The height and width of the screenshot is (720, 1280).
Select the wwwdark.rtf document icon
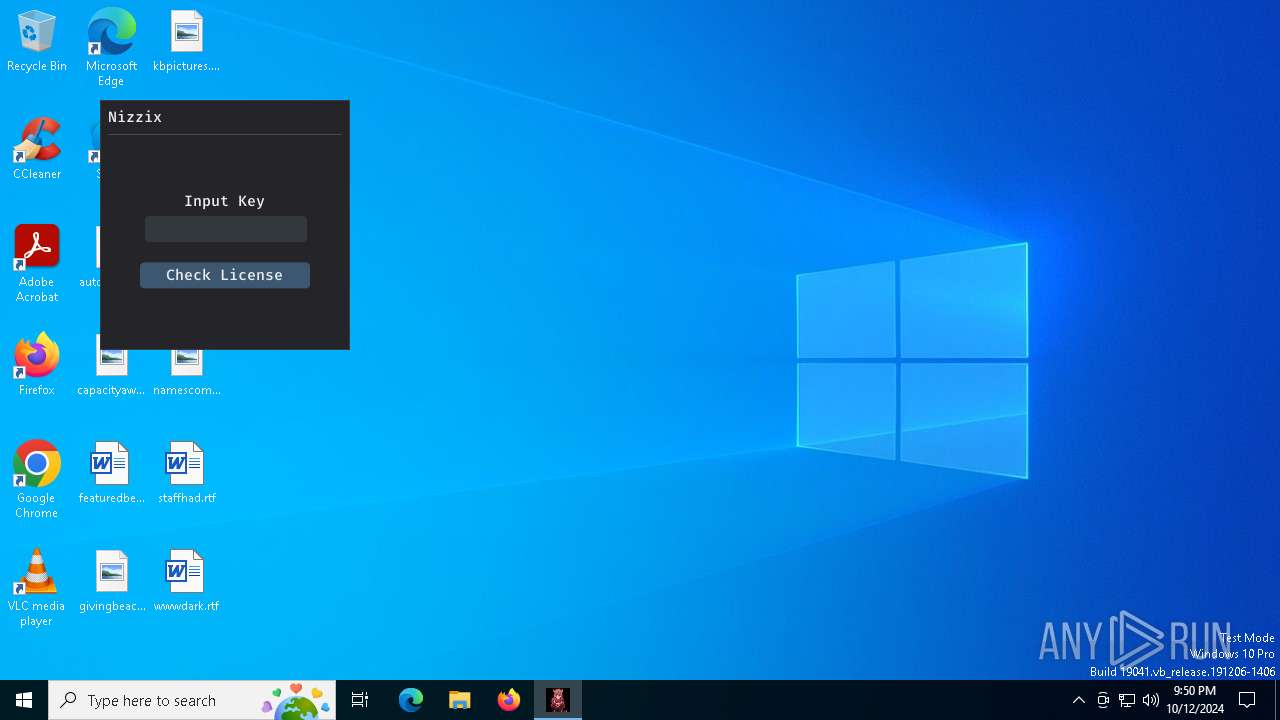click(x=187, y=582)
